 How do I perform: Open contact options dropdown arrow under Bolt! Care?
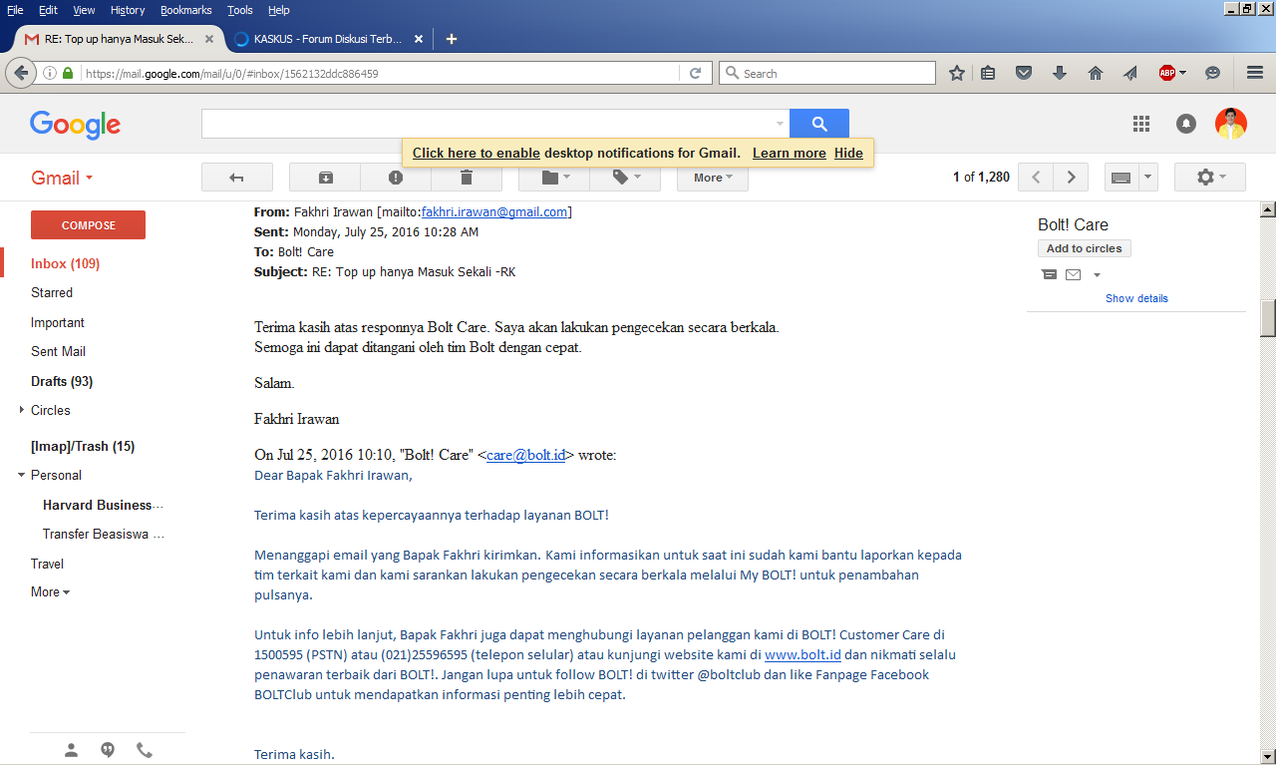pyautogui.click(x=1097, y=275)
